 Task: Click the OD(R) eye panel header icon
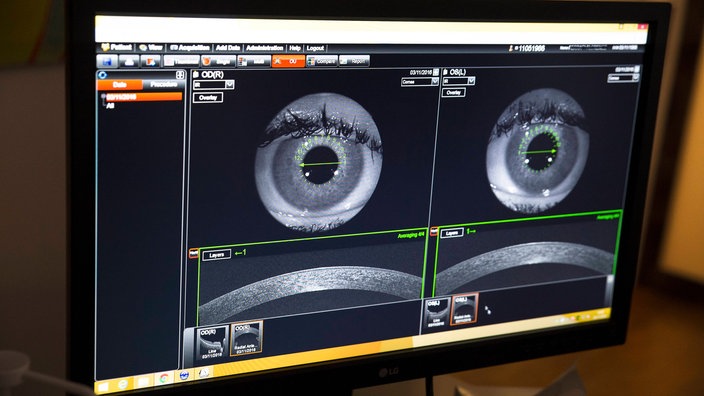pyautogui.click(x=196, y=75)
